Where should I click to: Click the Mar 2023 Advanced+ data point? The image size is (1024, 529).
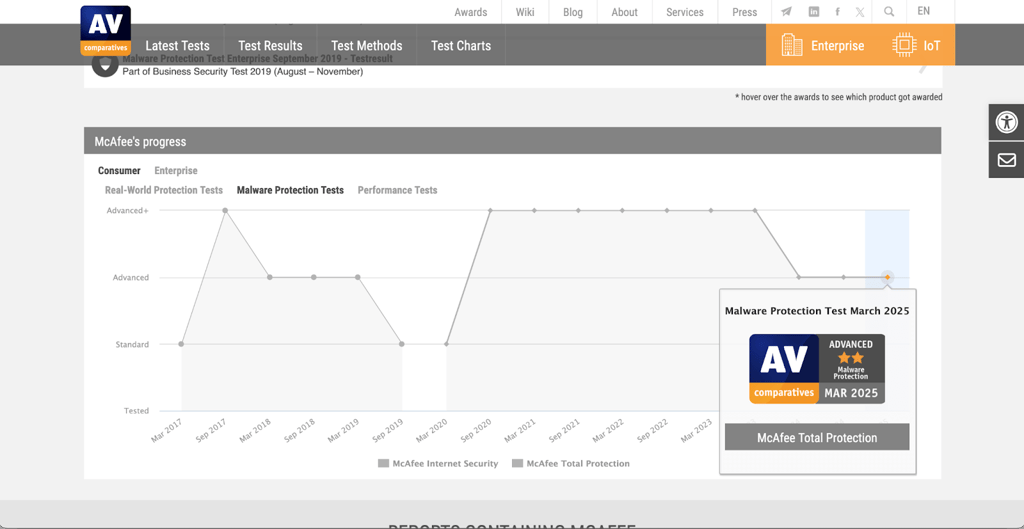click(x=711, y=210)
